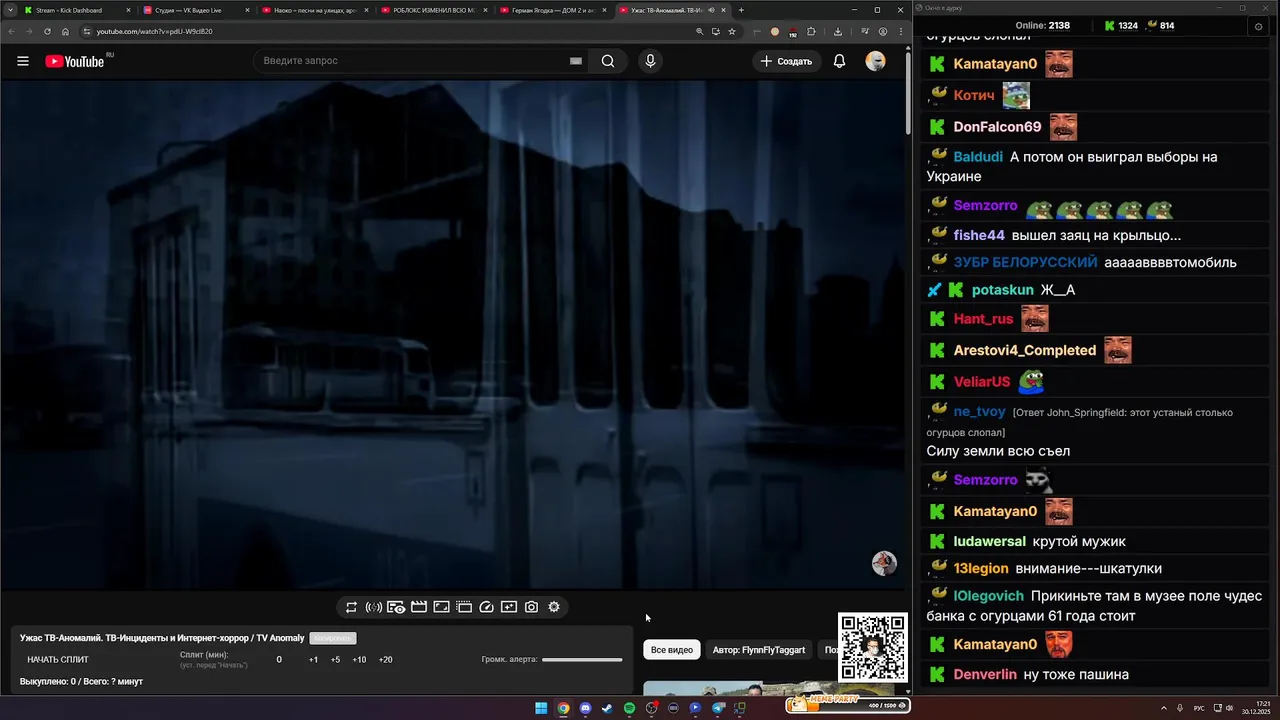1280x720 pixels.
Task: Open YouTube account avatar menu
Action: click(x=875, y=61)
